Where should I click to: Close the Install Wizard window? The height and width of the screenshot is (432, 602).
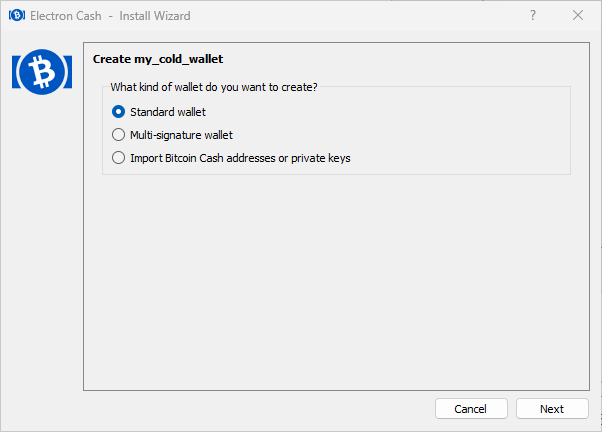[x=578, y=15]
